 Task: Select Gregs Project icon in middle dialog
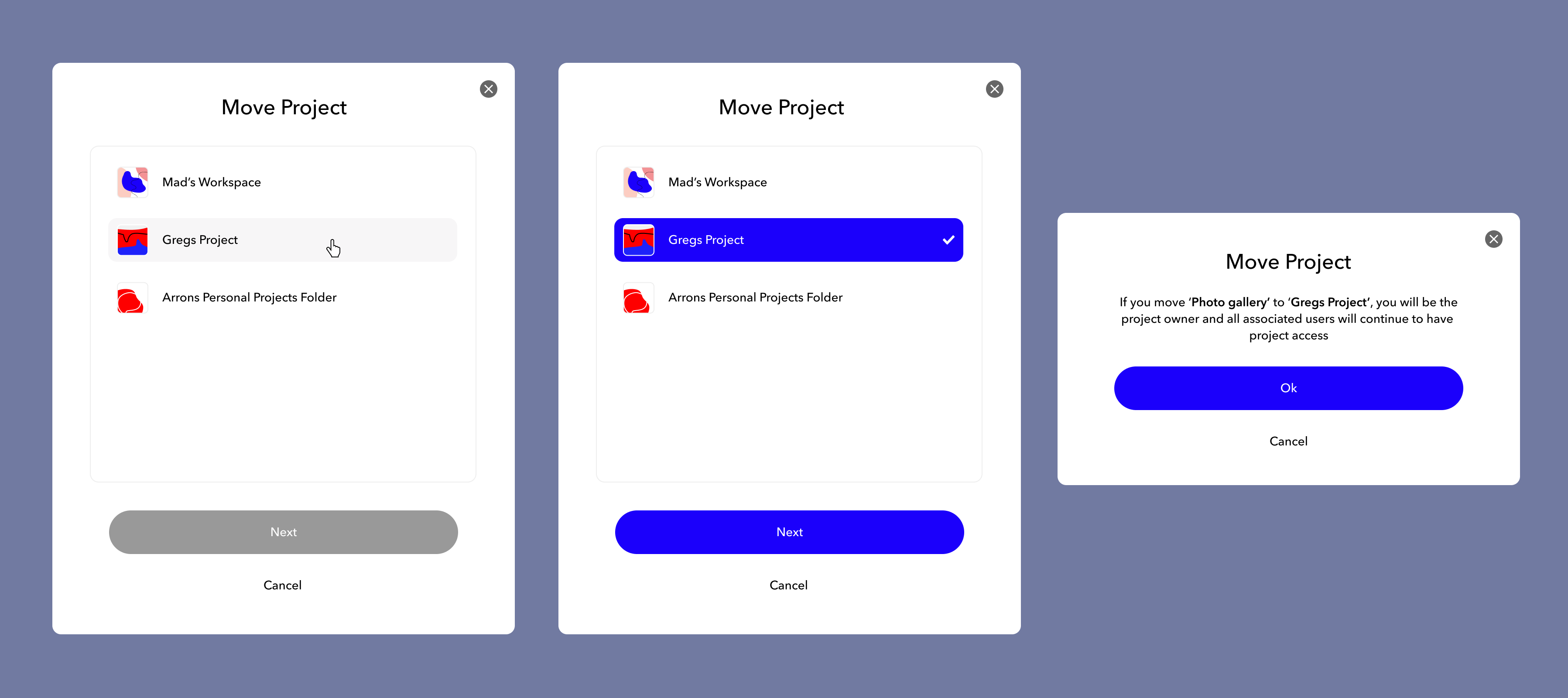coord(637,240)
